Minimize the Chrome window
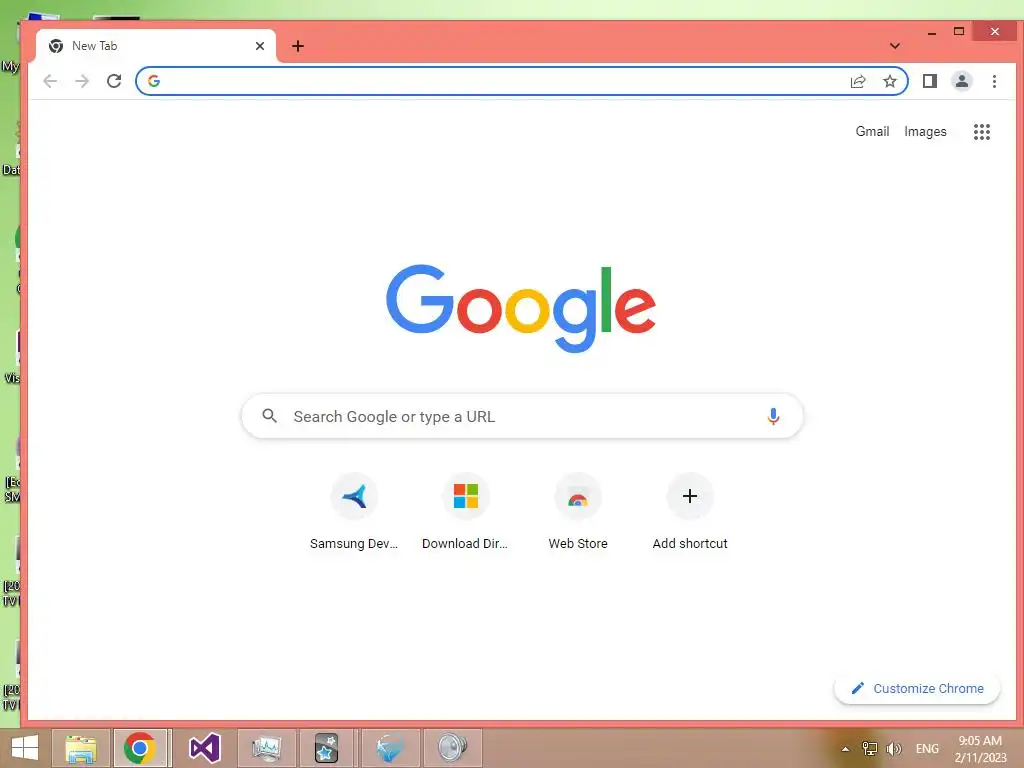This screenshot has width=1024, height=768. pos(932,31)
